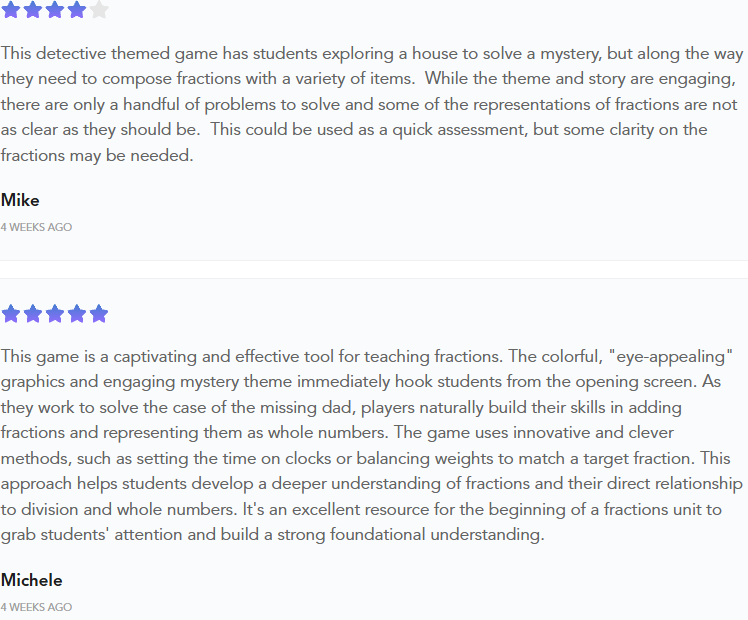Click the first star in Mike's review rating

11,10
